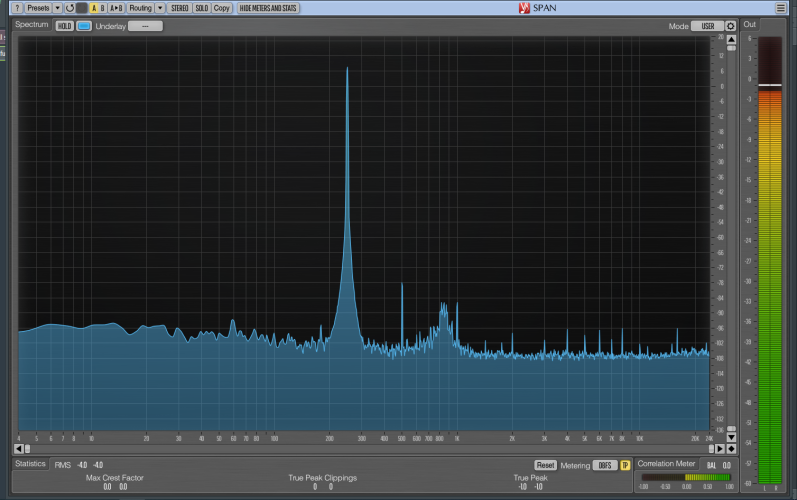Viewport: 797px width, 500px height.
Task: Select state B
Action: tap(102, 8)
